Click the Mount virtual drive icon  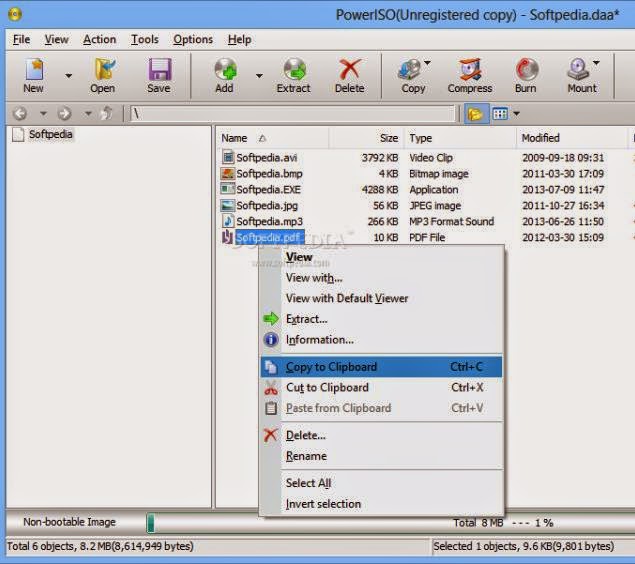pyautogui.click(x=578, y=69)
